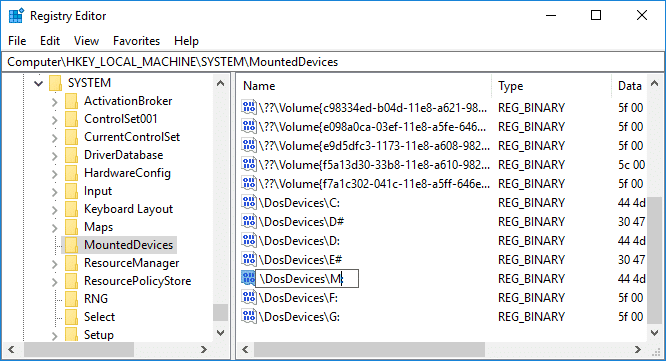Sort values by the Data column header
666x361 pixels.
click(x=629, y=86)
